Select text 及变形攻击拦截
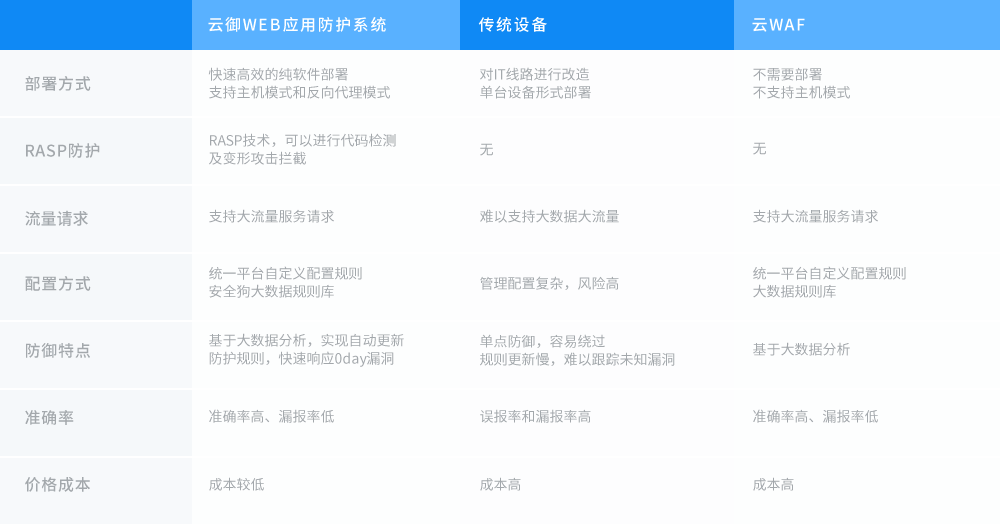Screen dimensions: 1000x524 tap(257, 158)
